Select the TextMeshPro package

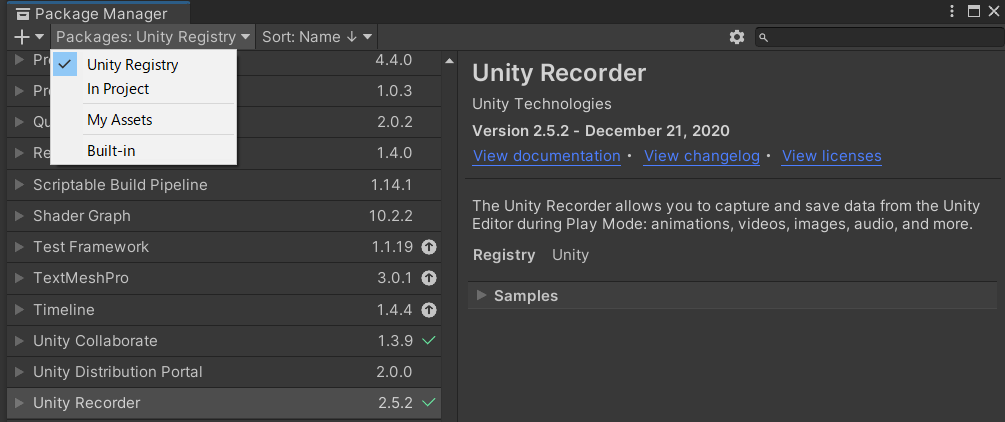tap(224, 278)
